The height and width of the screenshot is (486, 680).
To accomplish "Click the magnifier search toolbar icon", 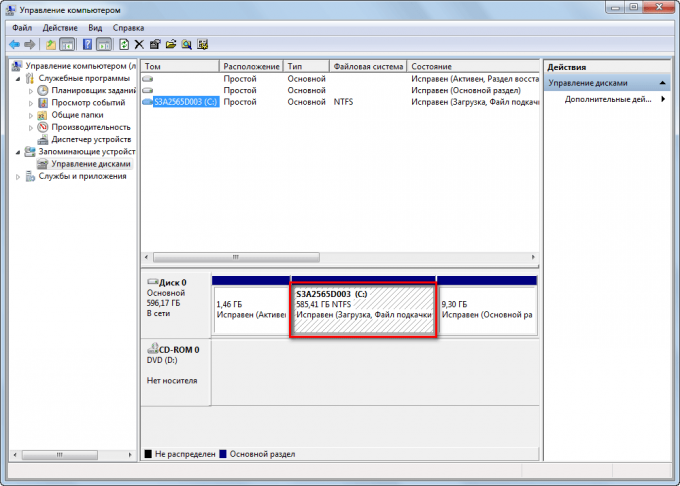I will coord(187,45).
